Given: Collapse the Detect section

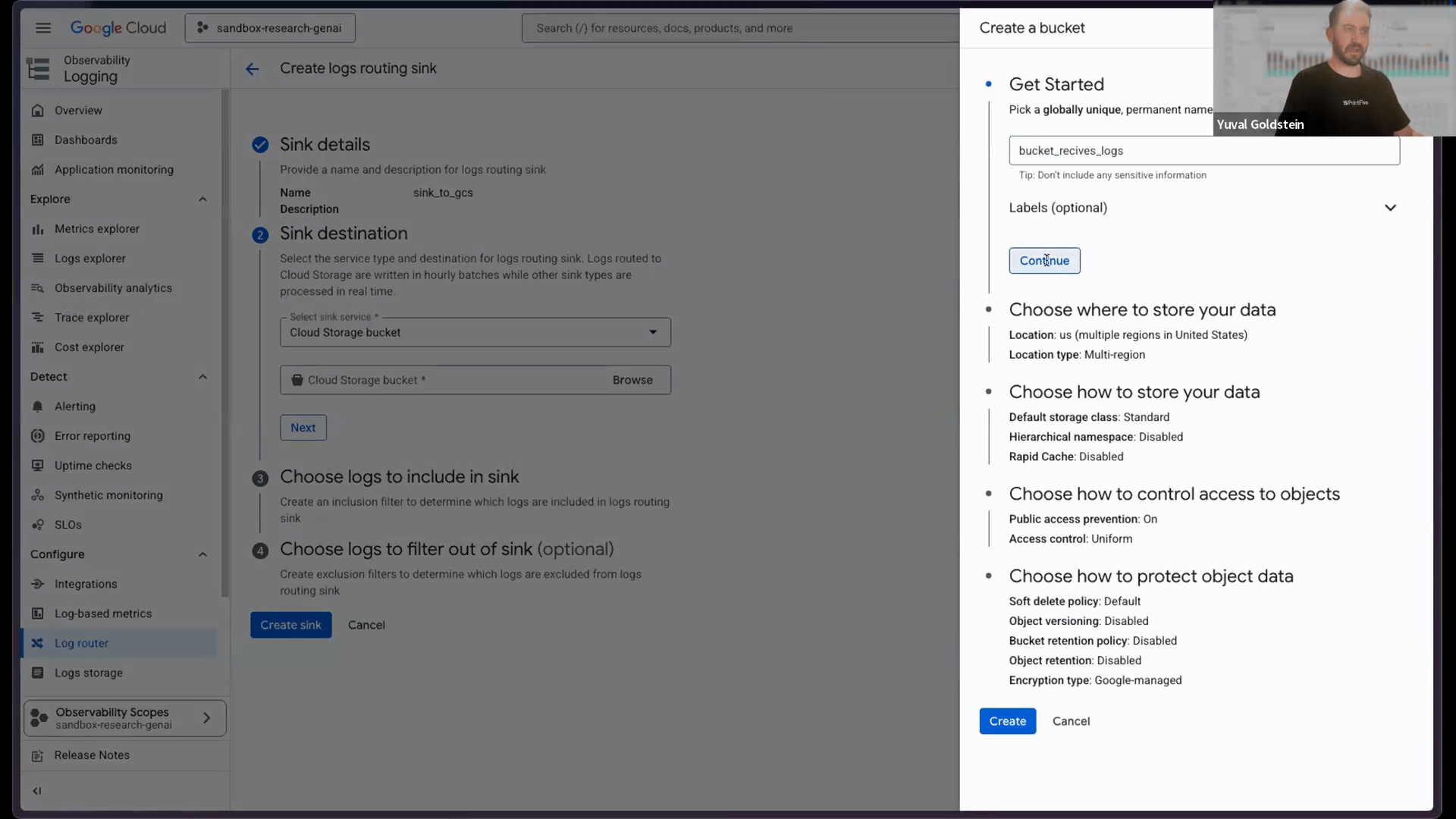Looking at the screenshot, I should point(202,377).
